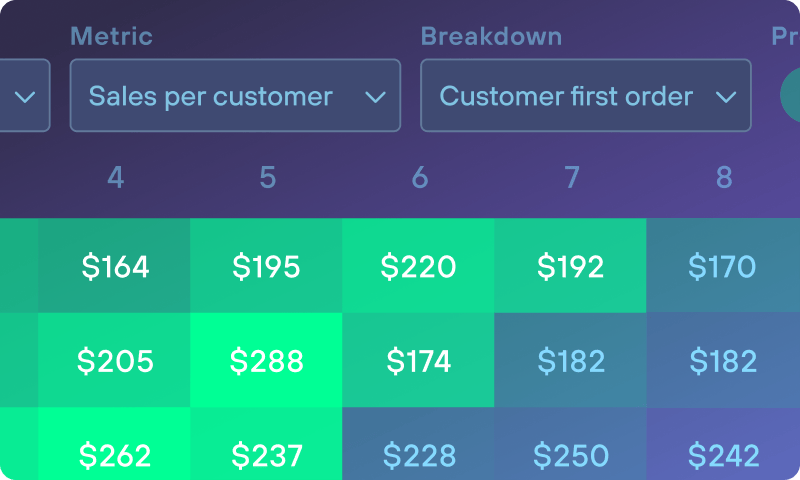
Task: Select the $205 cohort cell
Action: click(x=115, y=361)
